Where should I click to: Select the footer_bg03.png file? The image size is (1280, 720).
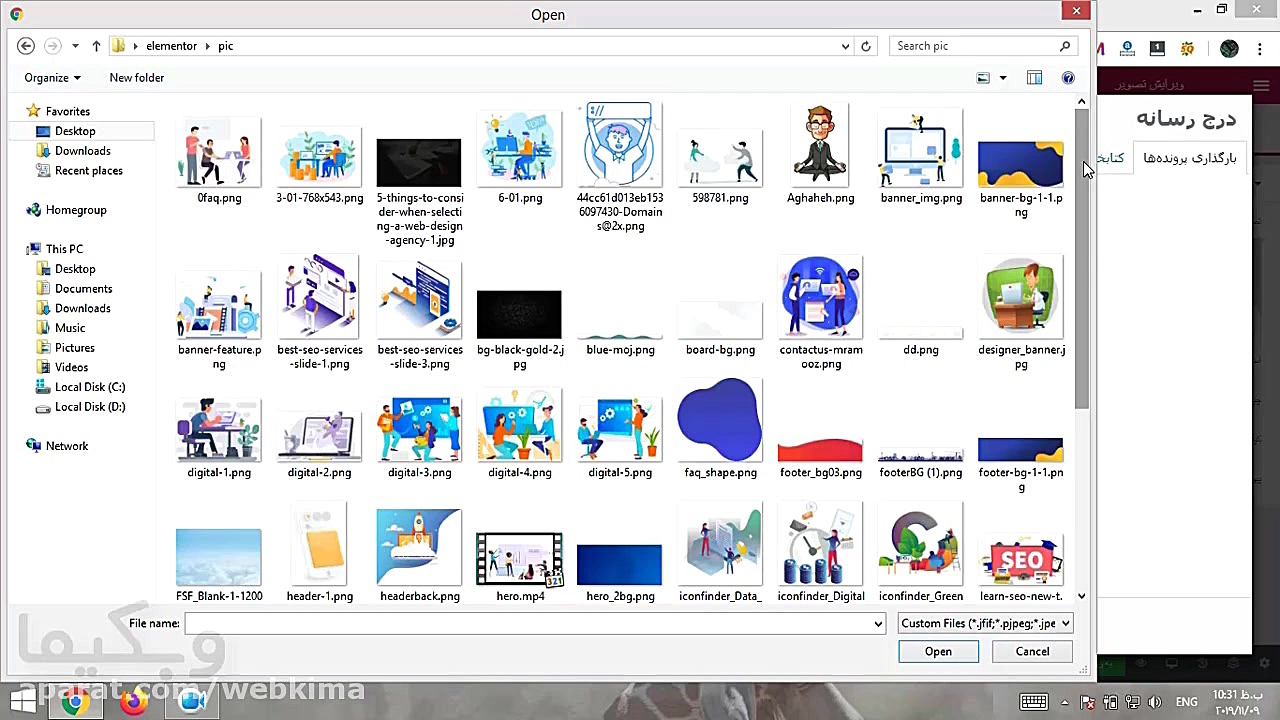(x=821, y=457)
